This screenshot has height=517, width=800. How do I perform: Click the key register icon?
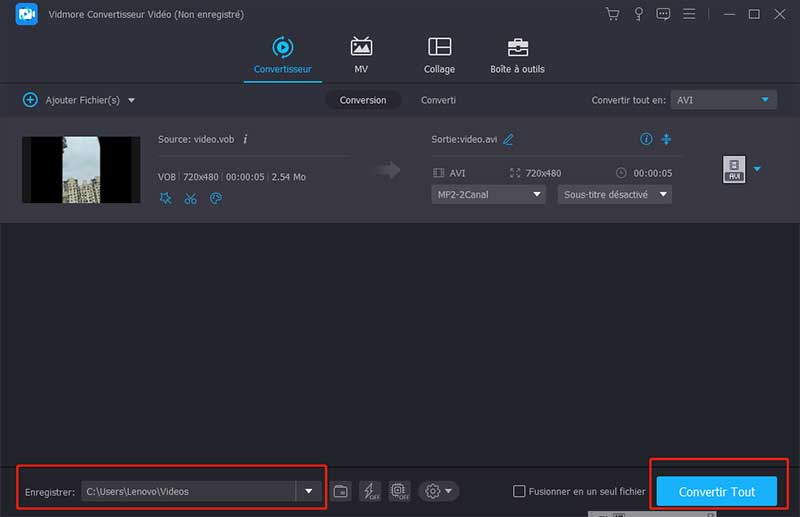click(638, 14)
